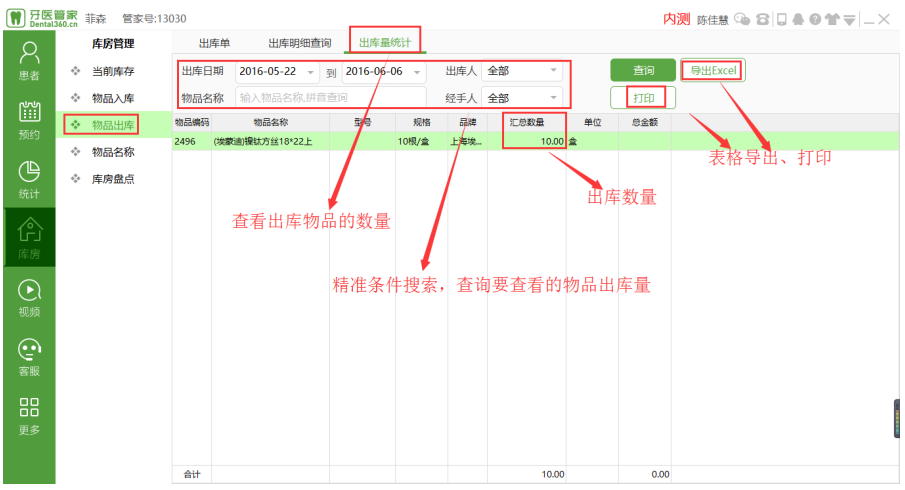Click the telephone icon in title bar
This screenshot has width=905, height=490.
(762, 20)
